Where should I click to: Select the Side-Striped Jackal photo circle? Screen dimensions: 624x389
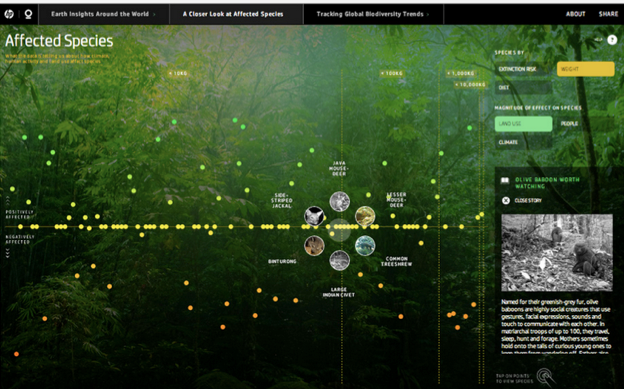tap(314, 216)
